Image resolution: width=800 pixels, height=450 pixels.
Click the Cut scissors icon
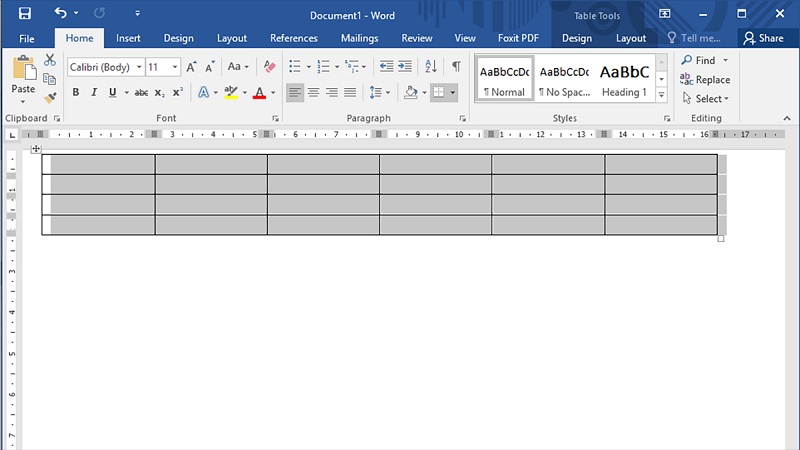tap(49, 60)
